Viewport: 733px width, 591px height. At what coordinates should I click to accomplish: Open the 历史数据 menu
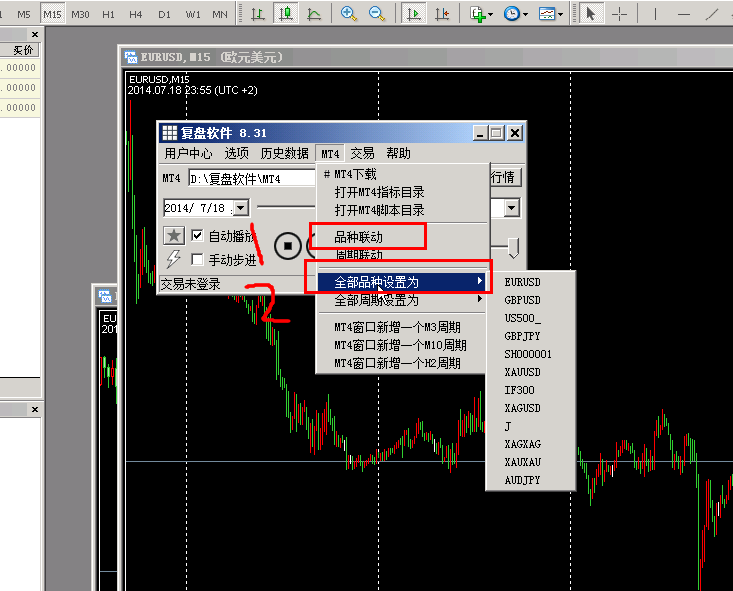click(284, 153)
